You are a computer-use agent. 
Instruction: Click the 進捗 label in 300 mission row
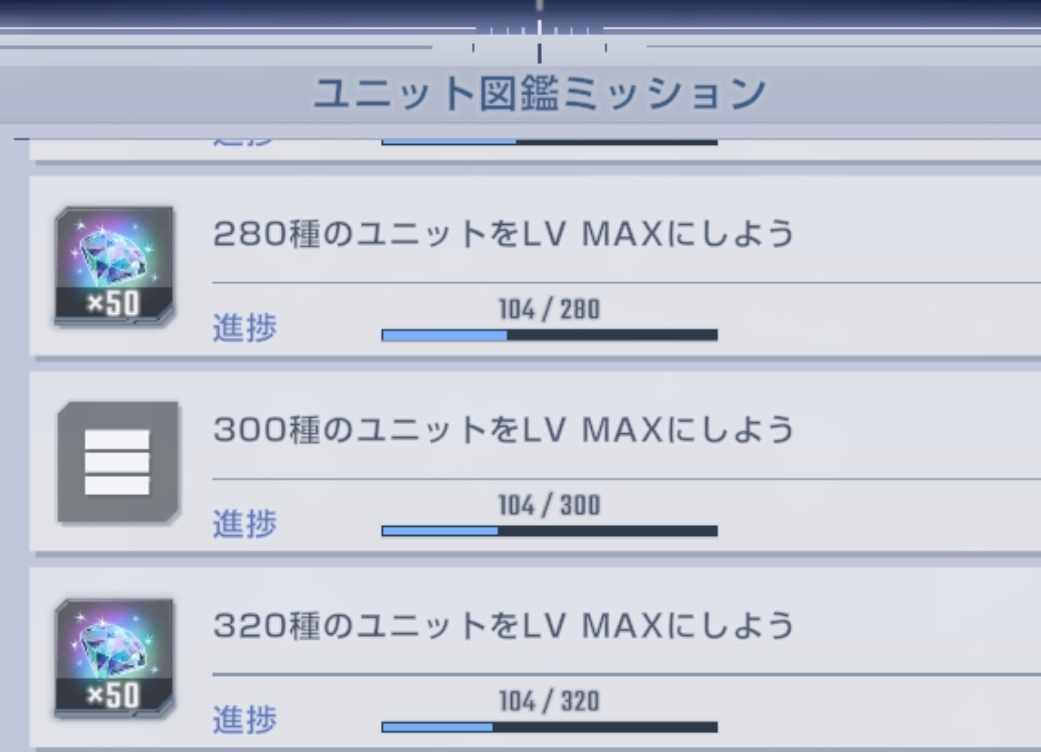pyautogui.click(x=244, y=523)
